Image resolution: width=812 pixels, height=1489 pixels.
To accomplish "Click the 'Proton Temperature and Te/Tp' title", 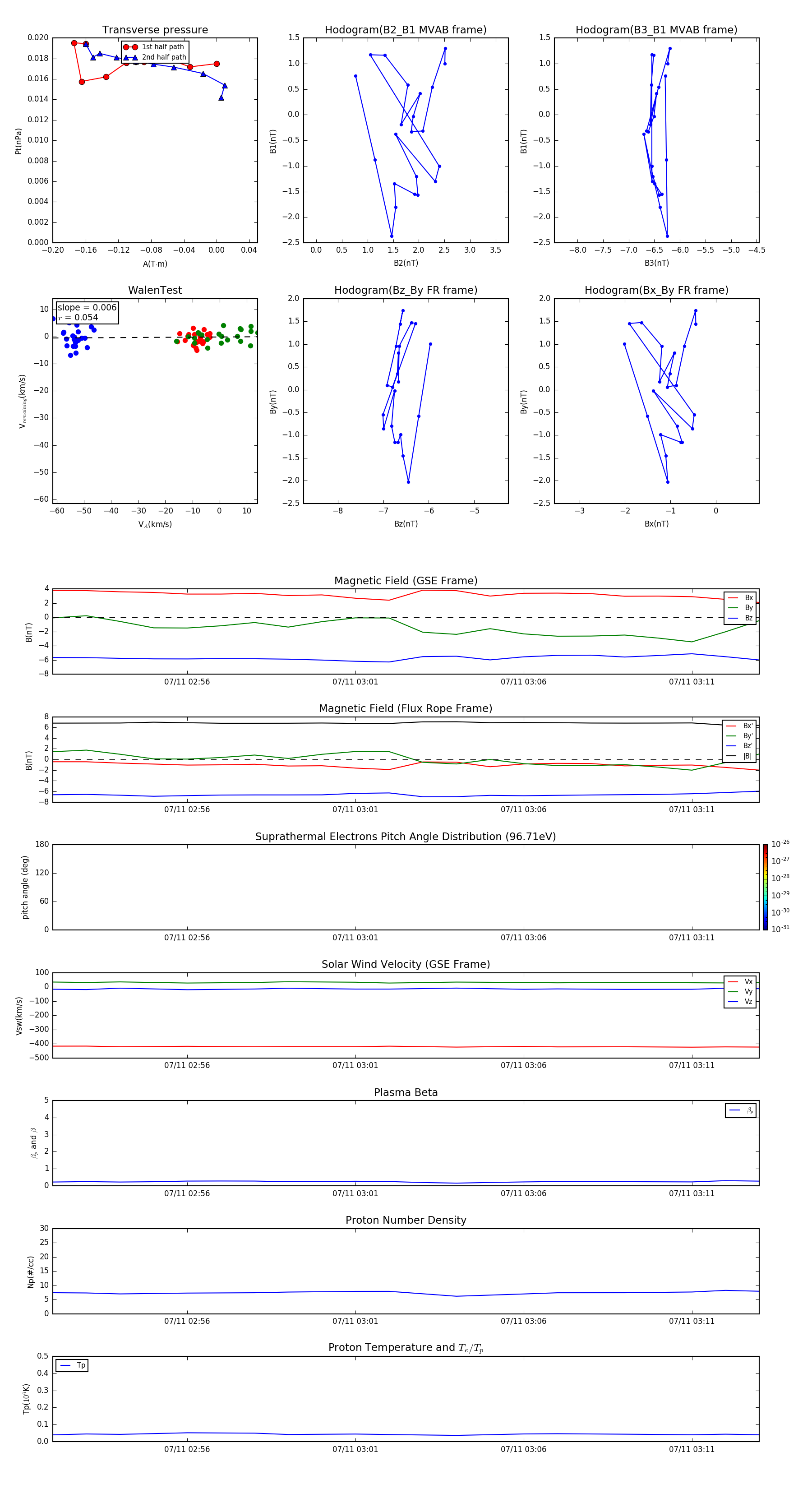I will (x=406, y=1348).
